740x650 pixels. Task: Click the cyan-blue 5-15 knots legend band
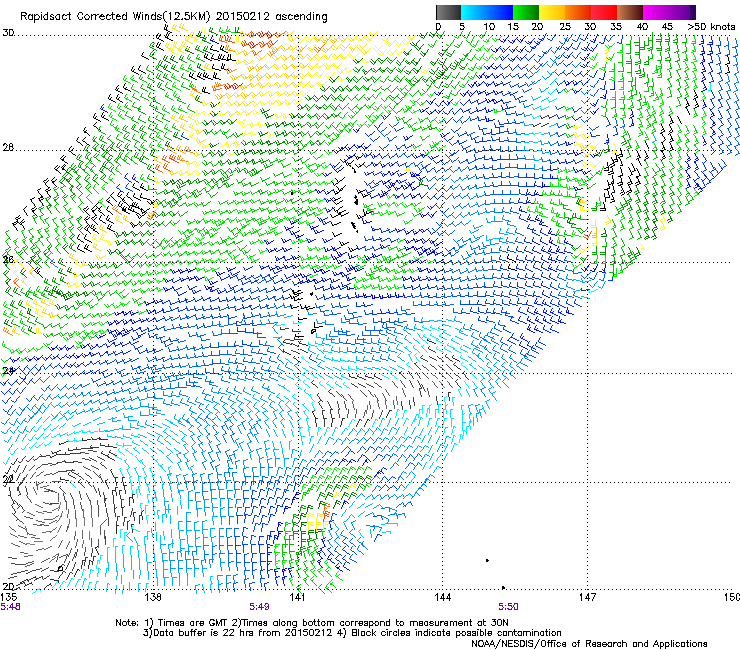(x=487, y=12)
